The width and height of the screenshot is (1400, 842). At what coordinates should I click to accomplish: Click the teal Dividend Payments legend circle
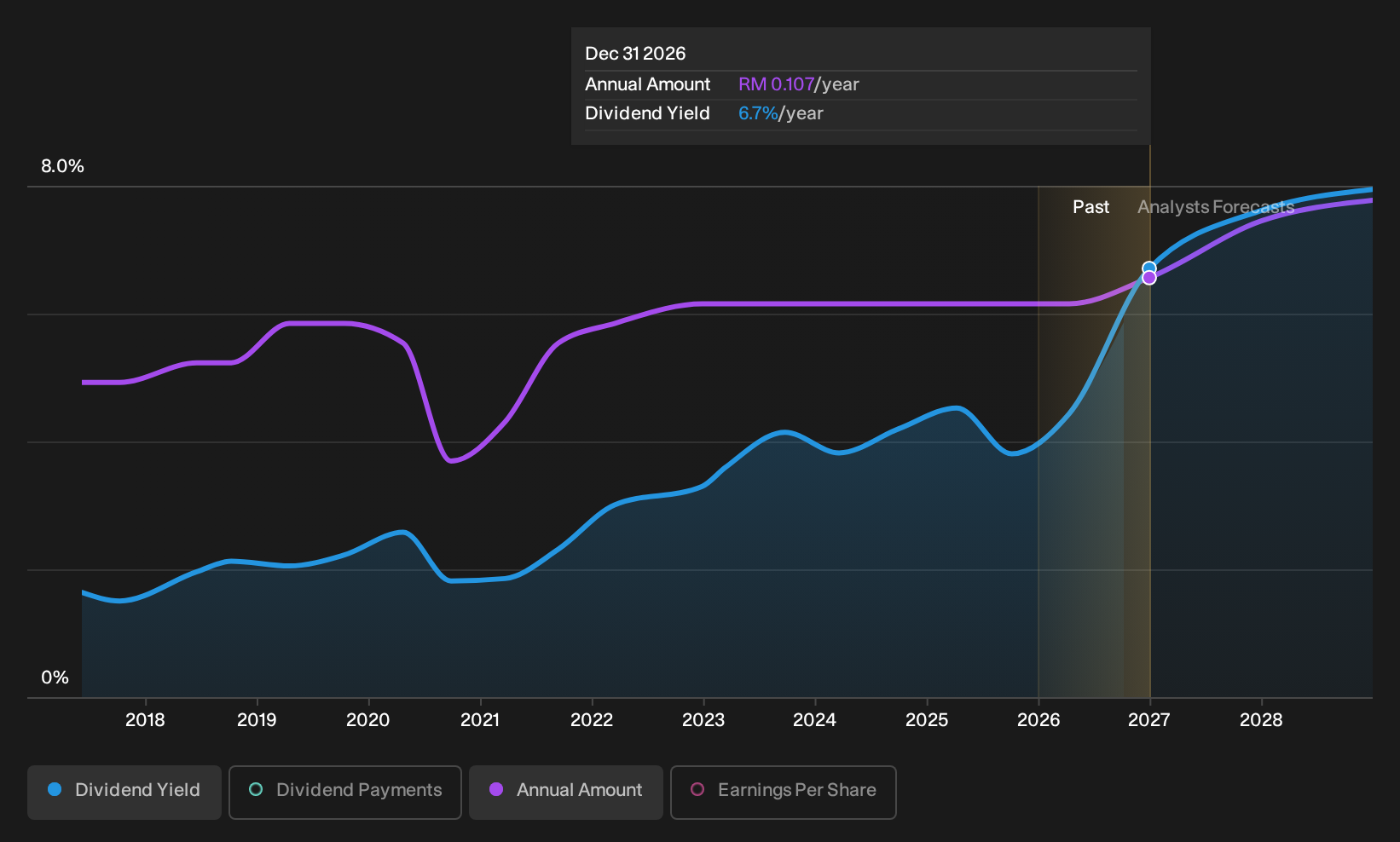coord(256,790)
